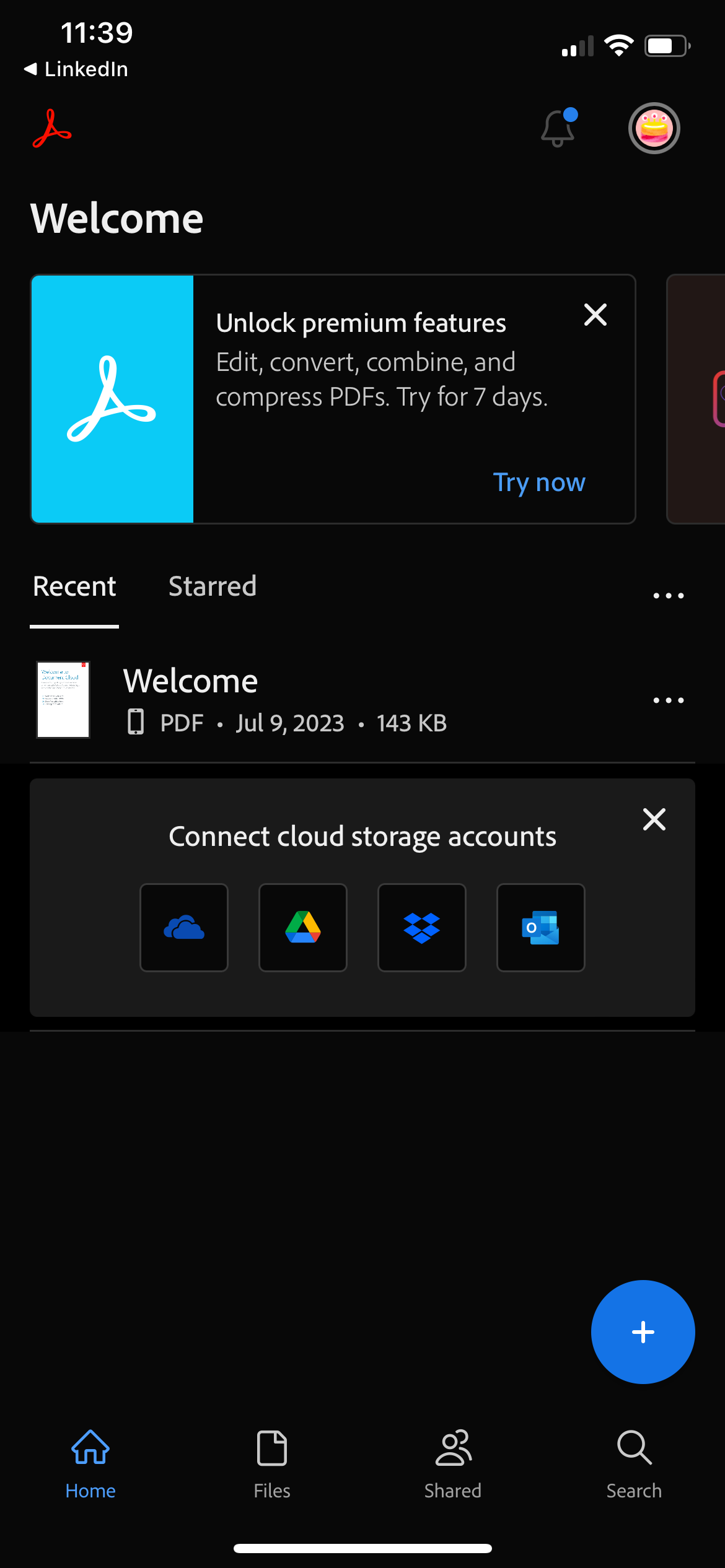The height and width of the screenshot is (1568, 725).
Task: Open the Search tab
Action: (x=634, y=1465)
